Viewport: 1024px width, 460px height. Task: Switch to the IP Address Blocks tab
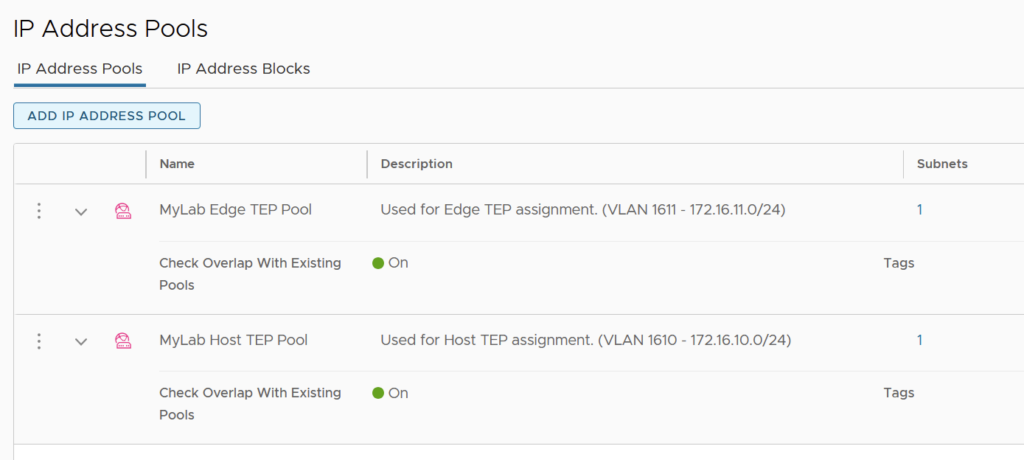[243, 69]
